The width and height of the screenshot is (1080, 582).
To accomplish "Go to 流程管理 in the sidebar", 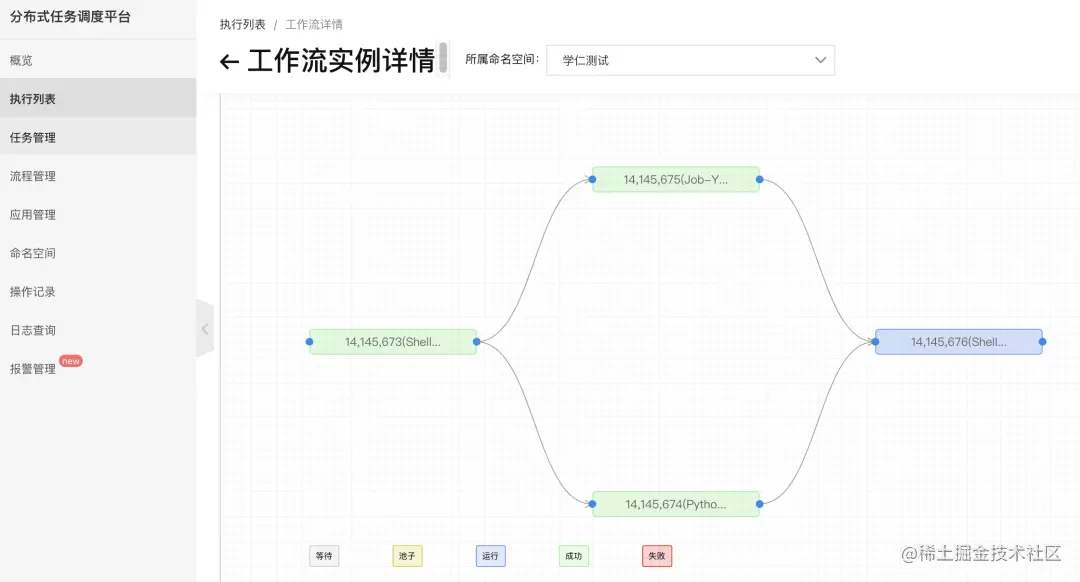I will pyautogui.click(x=98, y=176).
